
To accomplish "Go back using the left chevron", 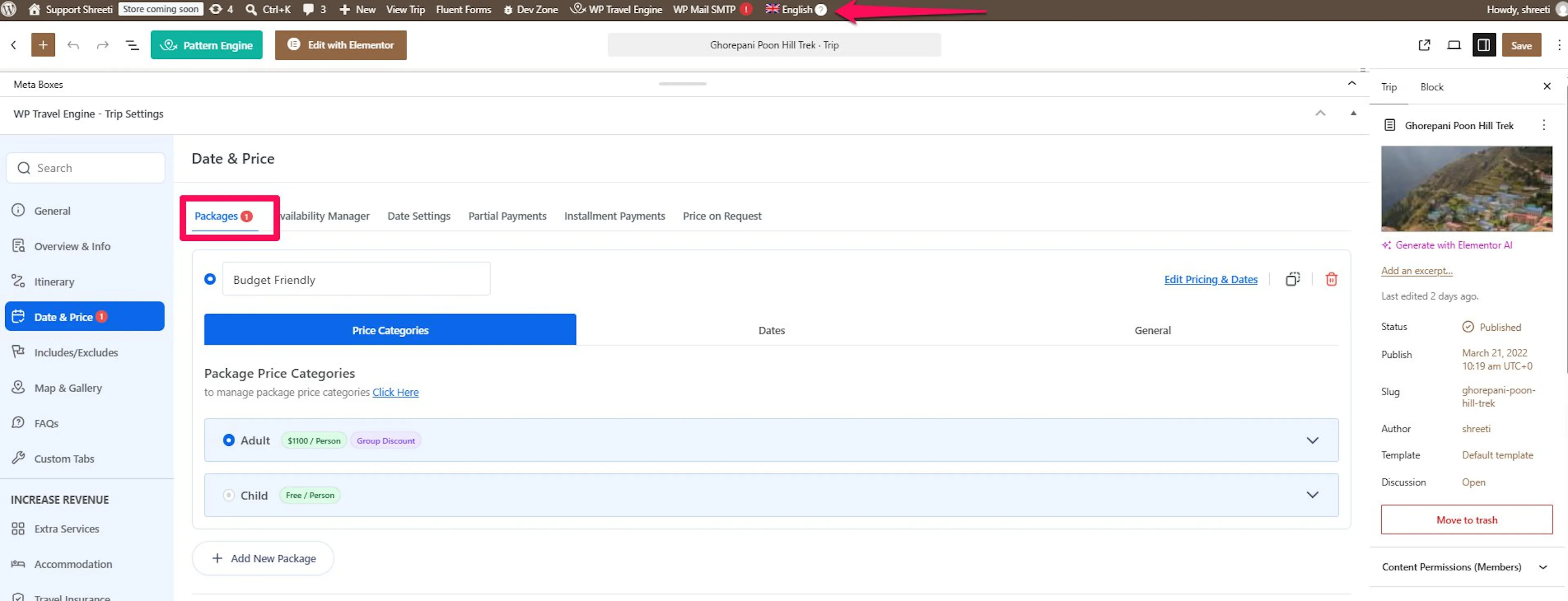I will click(x=13, y=45).
